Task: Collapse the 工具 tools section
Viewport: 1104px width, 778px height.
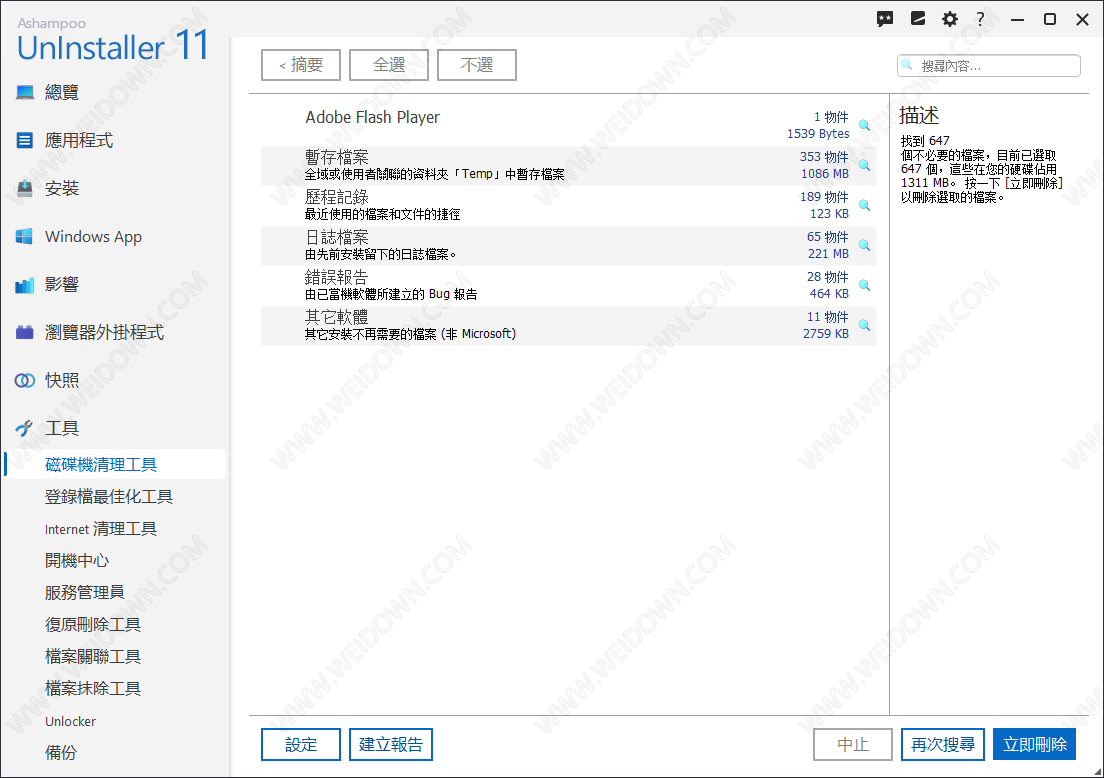Action: [x=62, y=429]
